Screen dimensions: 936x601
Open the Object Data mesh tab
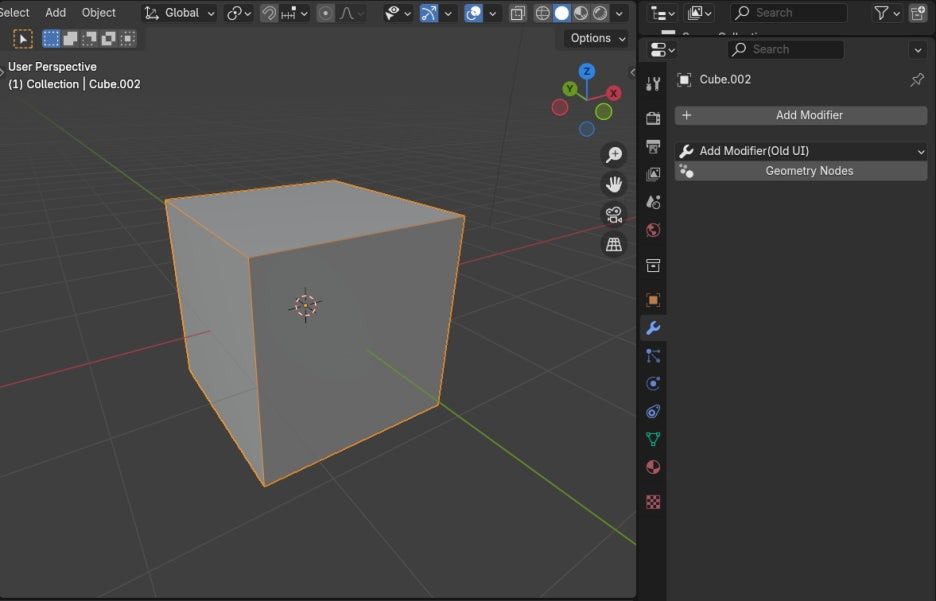[x=653, y=439]
